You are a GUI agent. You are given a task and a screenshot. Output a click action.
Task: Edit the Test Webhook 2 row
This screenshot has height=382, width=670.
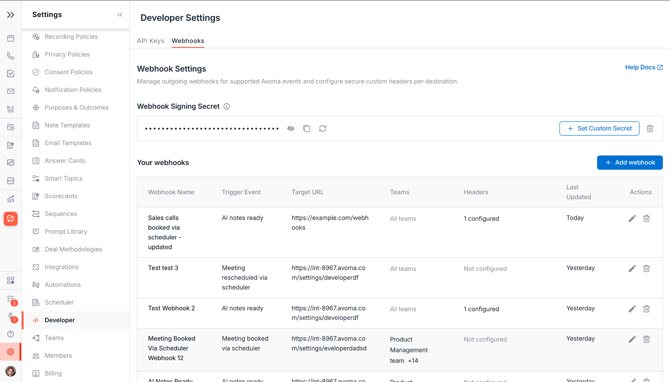[632, 309]
